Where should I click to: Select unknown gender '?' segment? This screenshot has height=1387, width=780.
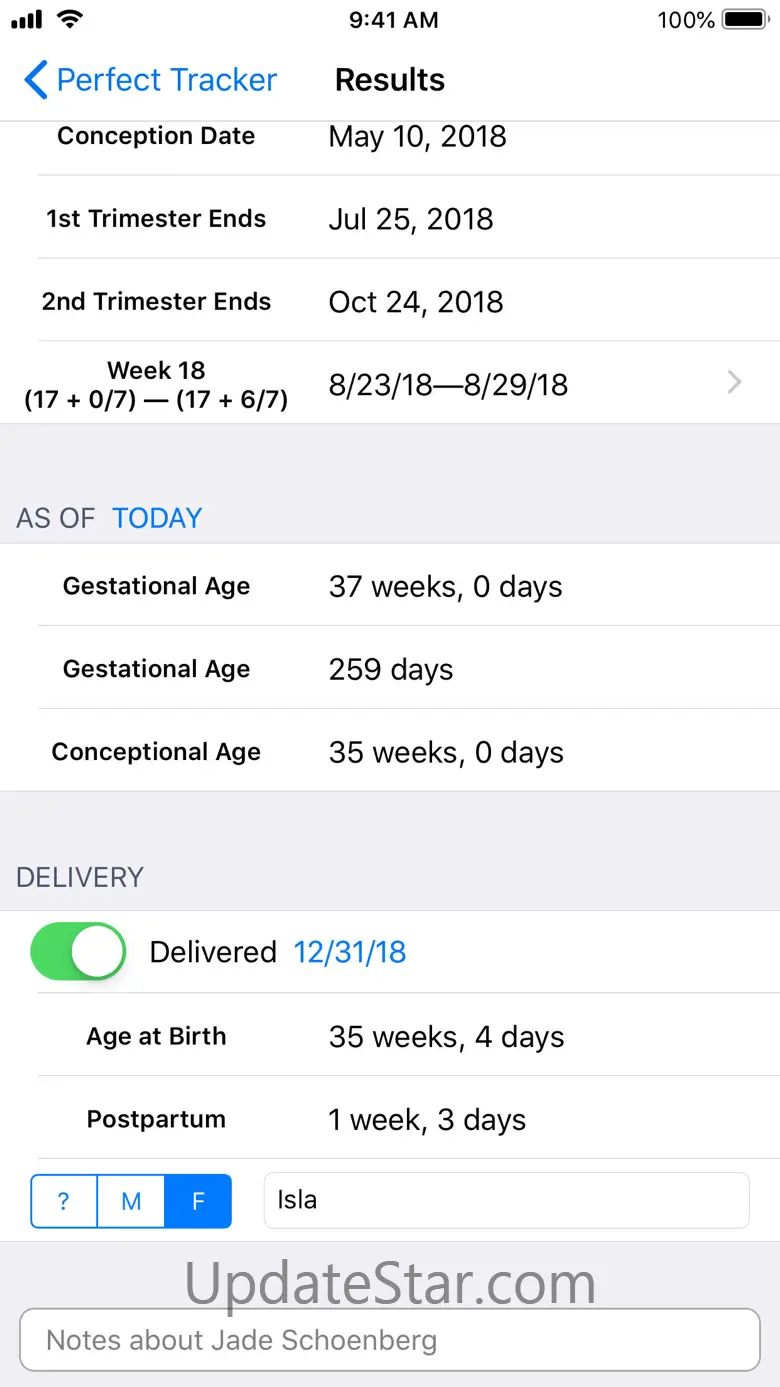(x=64, y=1201)
